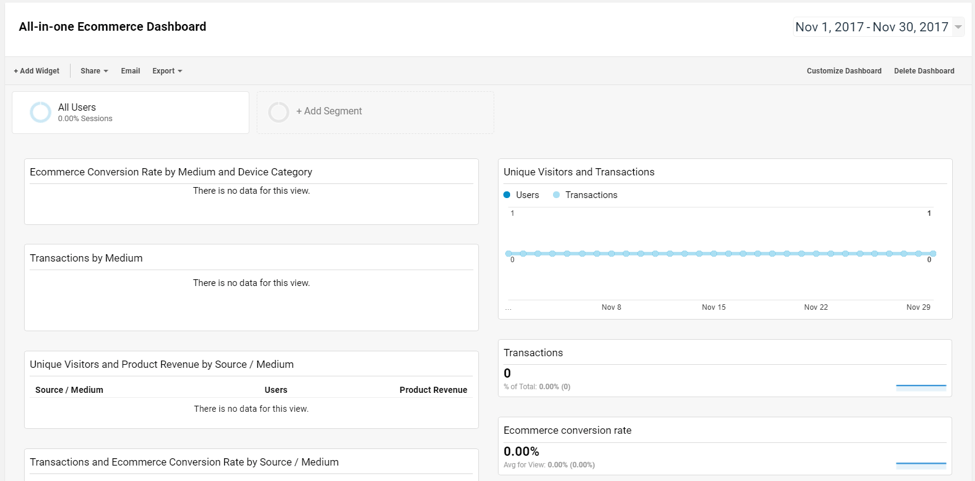The height and width of the screenshot is (481, 975).
Task: Open Transactions by Medium widget title
Action: (86, 258)
